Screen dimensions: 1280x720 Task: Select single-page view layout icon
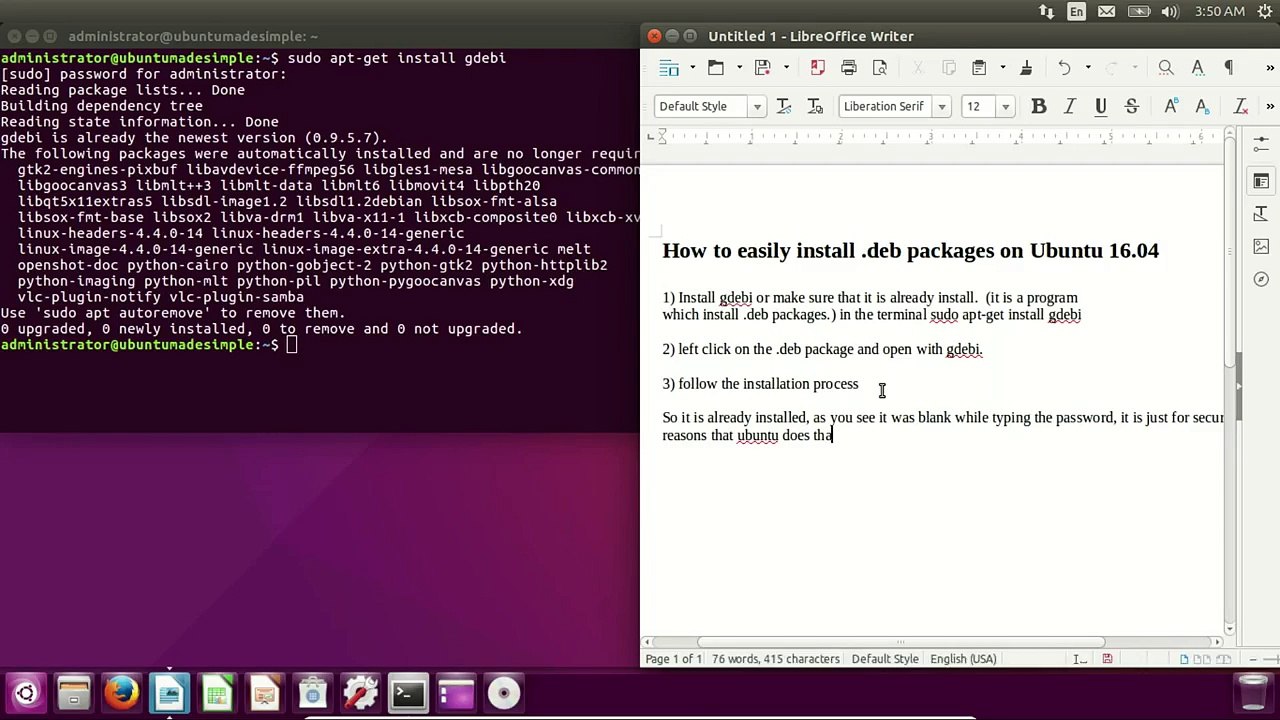pos(1184,659)
